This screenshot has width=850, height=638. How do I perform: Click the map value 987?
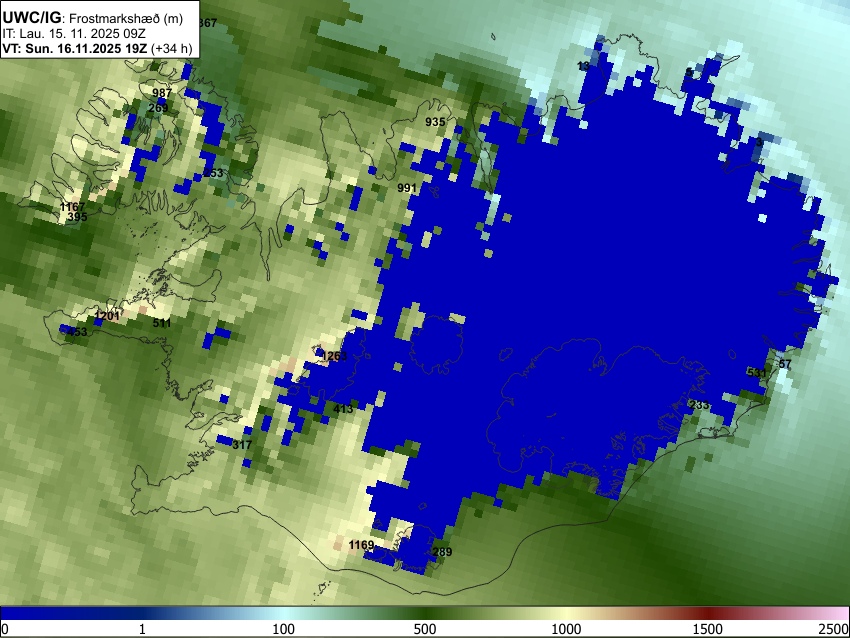point(162,93)
